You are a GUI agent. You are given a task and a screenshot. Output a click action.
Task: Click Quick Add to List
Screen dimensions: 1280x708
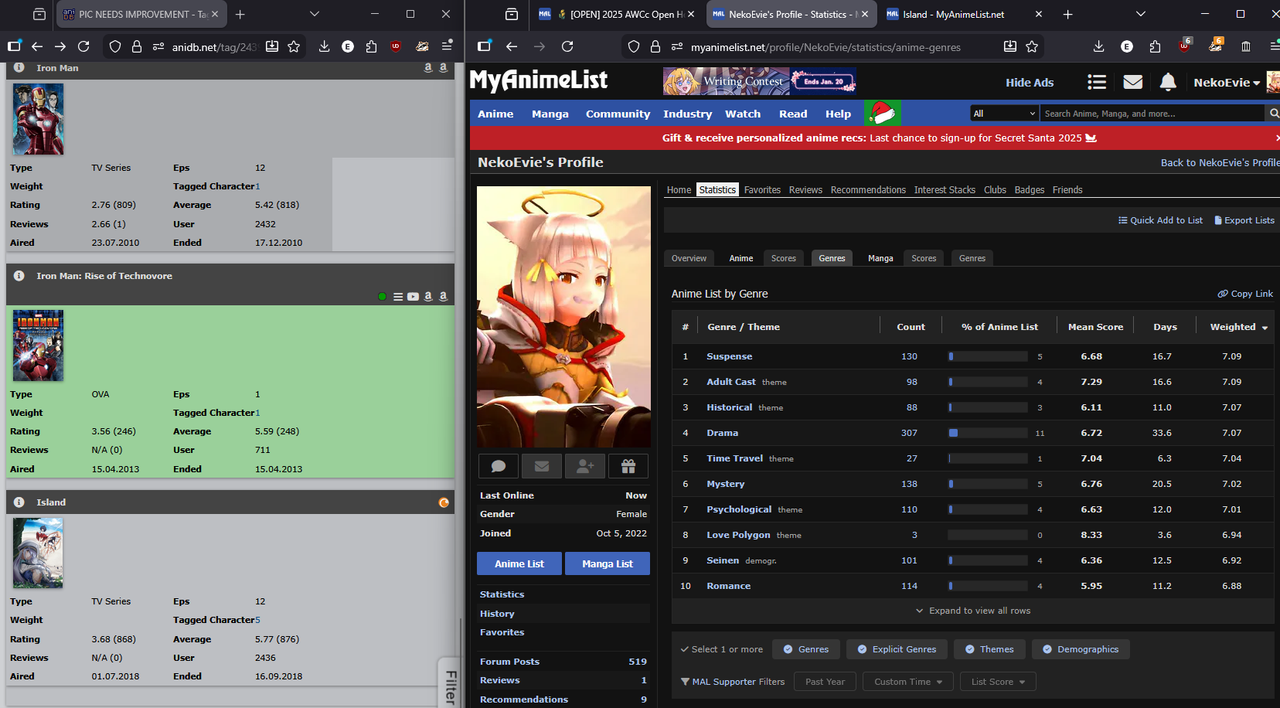[1160, 220]
